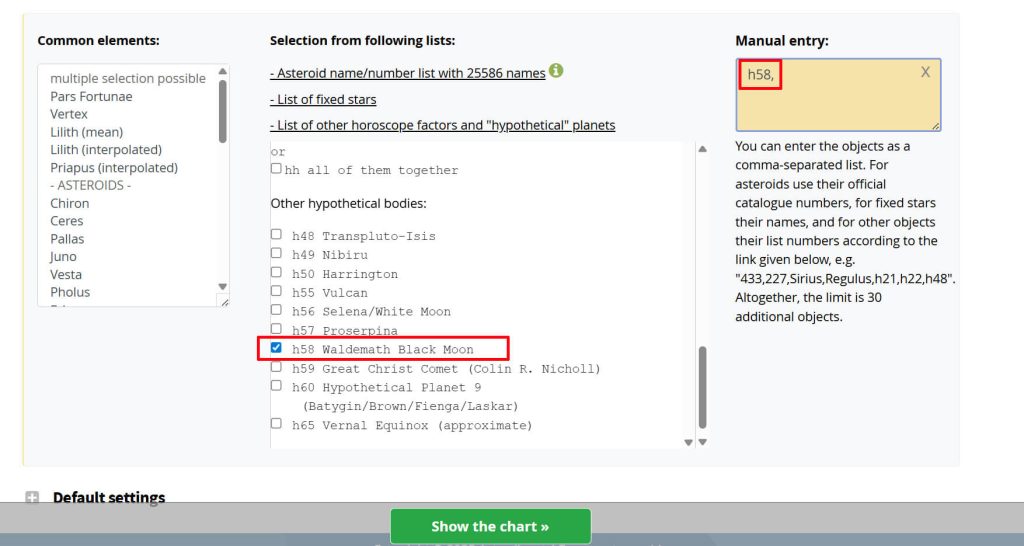The image size is (1024, 546).
Task: Check h60 Hypothetical Planet 9
Action: coord(276,386)
